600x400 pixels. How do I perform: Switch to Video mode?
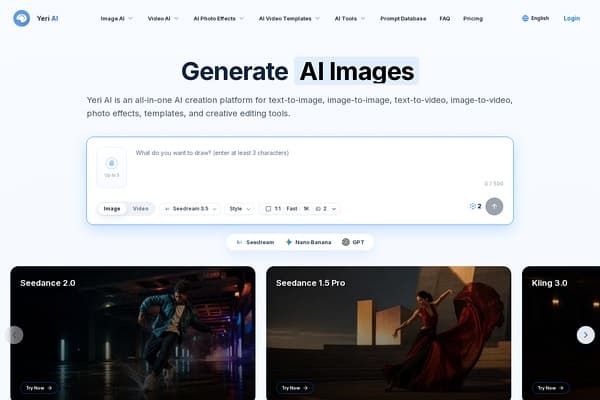(x=140, y=209)
